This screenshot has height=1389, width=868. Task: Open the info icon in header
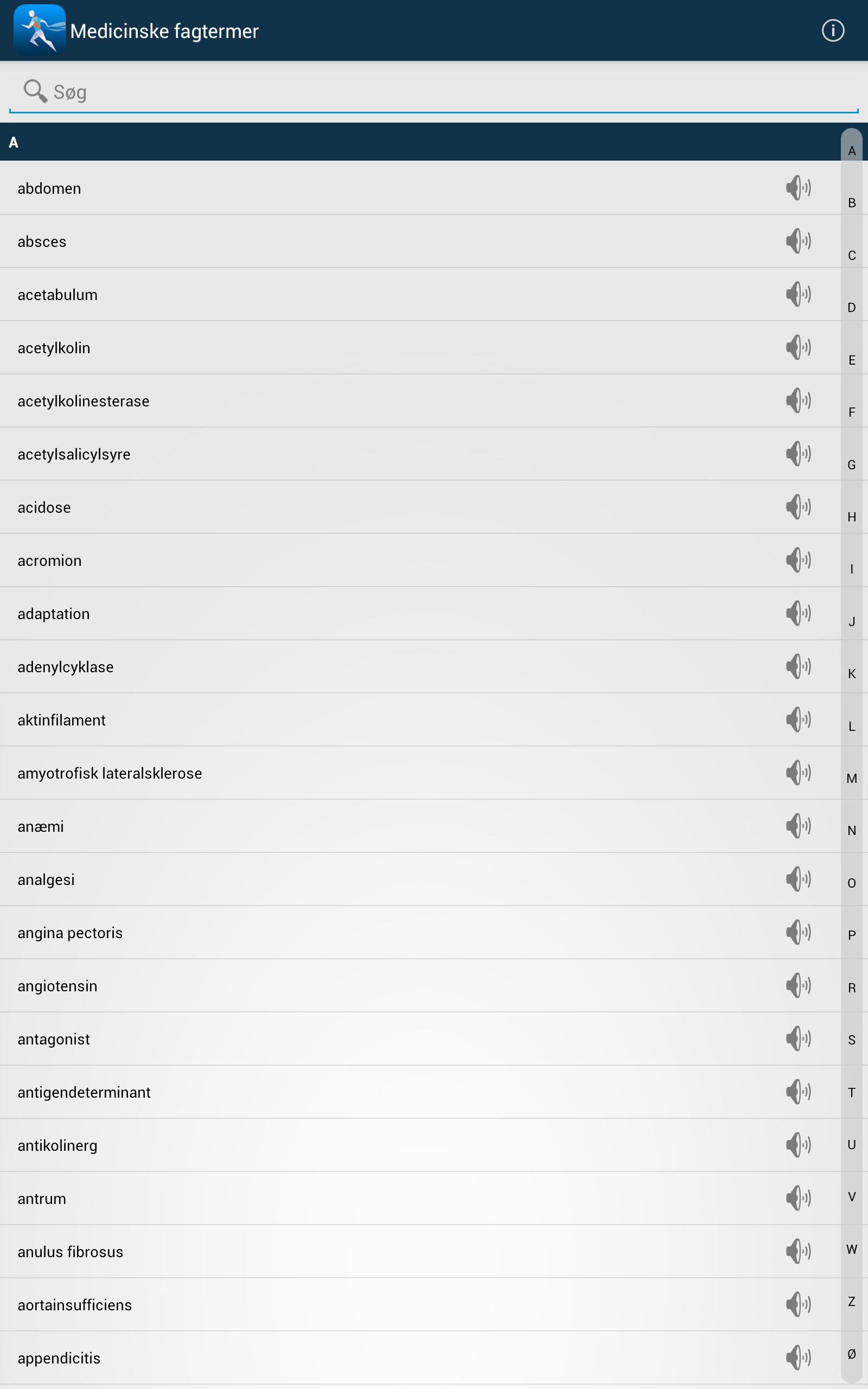pyautogui.click(x=832, y=30)
